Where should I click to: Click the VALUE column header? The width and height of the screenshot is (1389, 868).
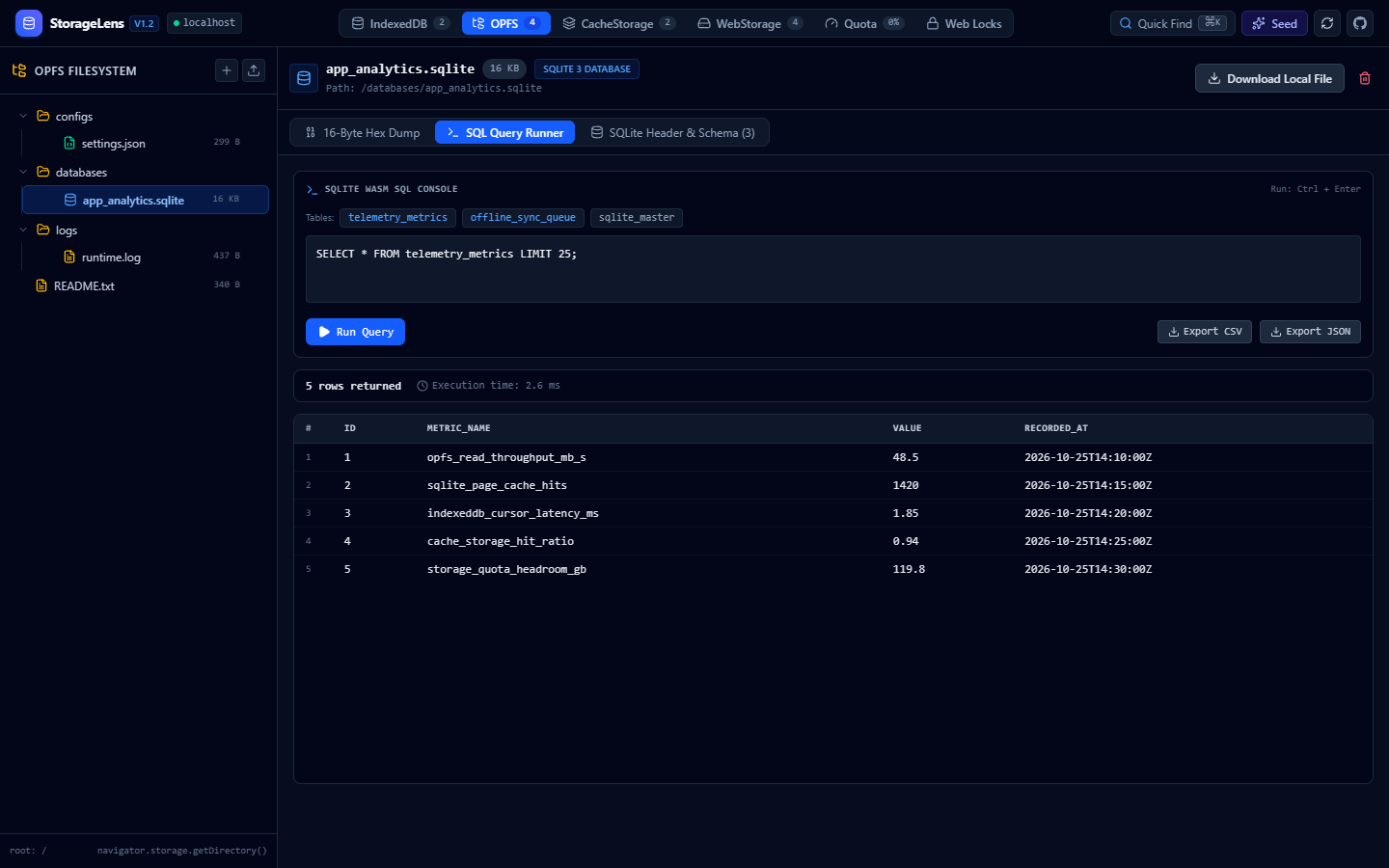907,428
